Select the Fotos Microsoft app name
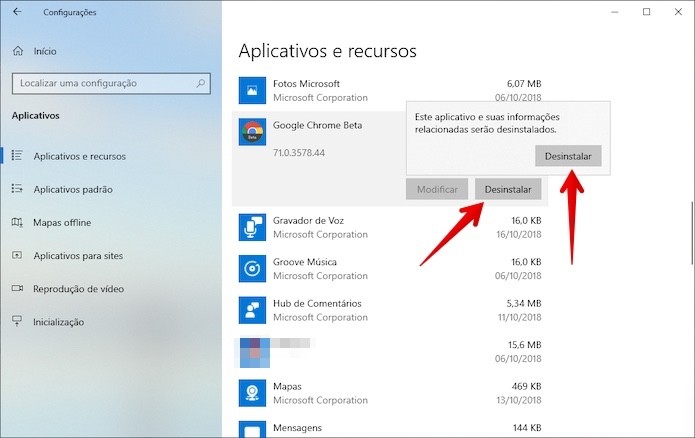695x438 pixels. (306, 84)
